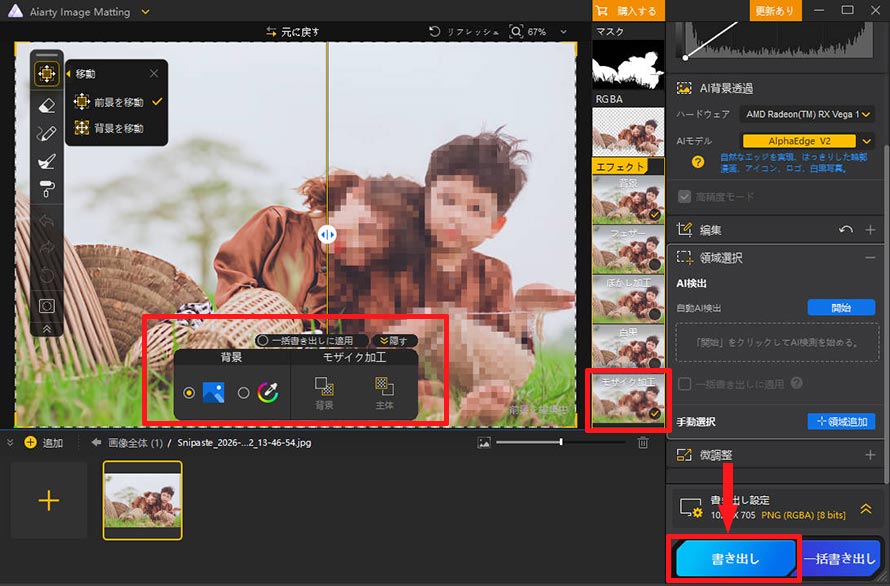Click the redo arrow in the floating toolbar
Viewport: 890px width, 586px height.
[47, 248]
